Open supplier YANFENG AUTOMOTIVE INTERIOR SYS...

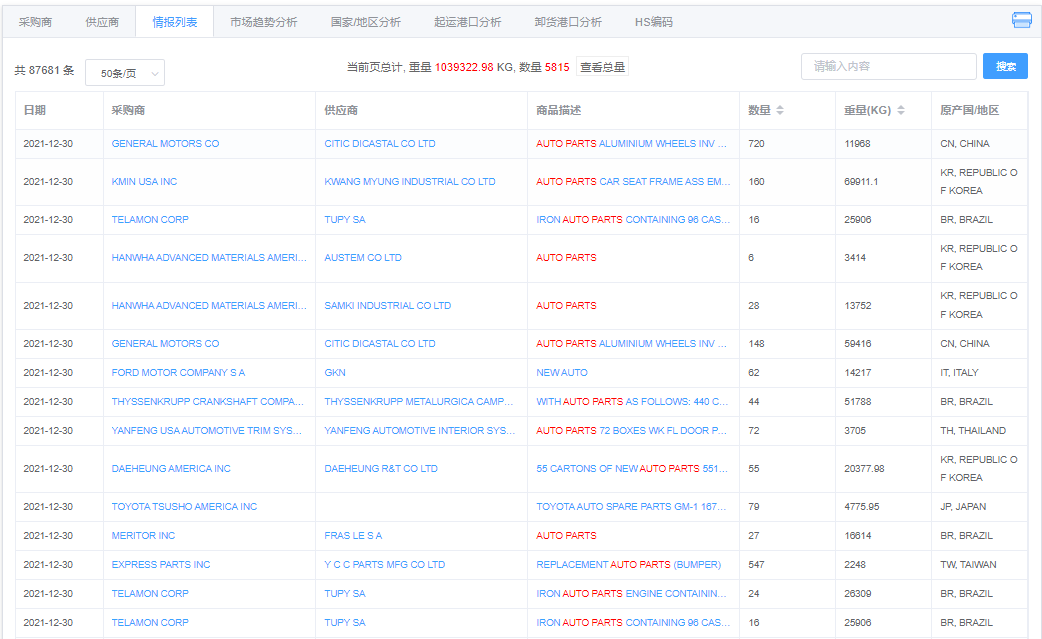click(x=419, y=430)
